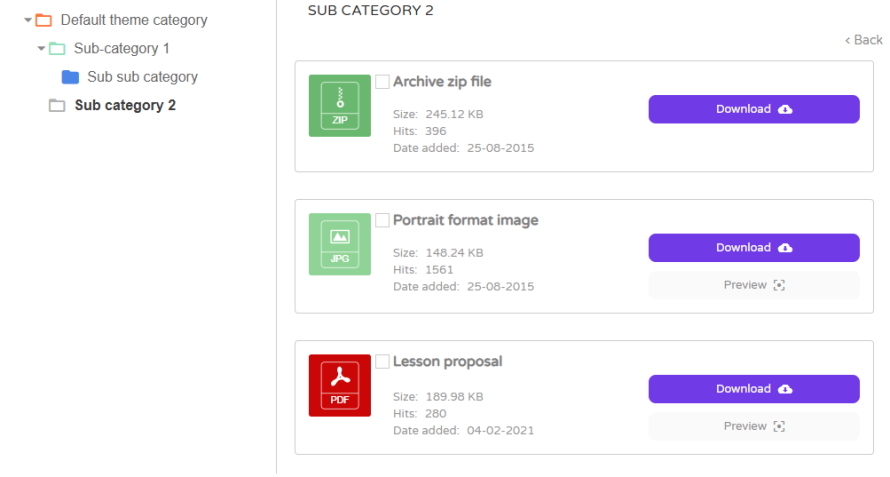890x477 pixels.
Task: Click the JPG image file icon
Action: (340, 245)
